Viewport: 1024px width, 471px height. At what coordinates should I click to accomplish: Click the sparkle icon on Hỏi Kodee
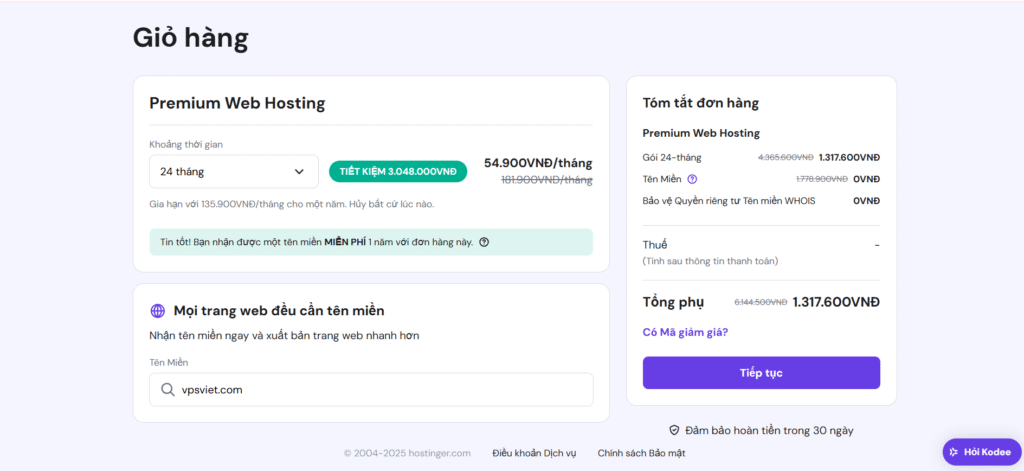click(x=954, y=452)
